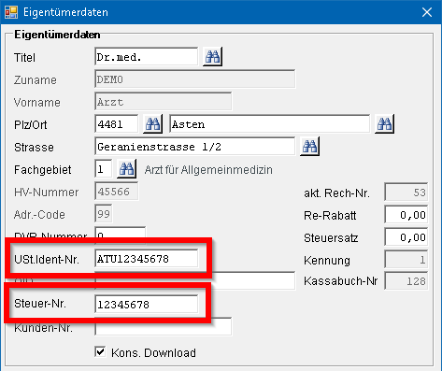Open the Plz lookup binoculars beside 4481
Viewport: 442px width, 371px height.
pyautogui.click(x=153, y=124)
